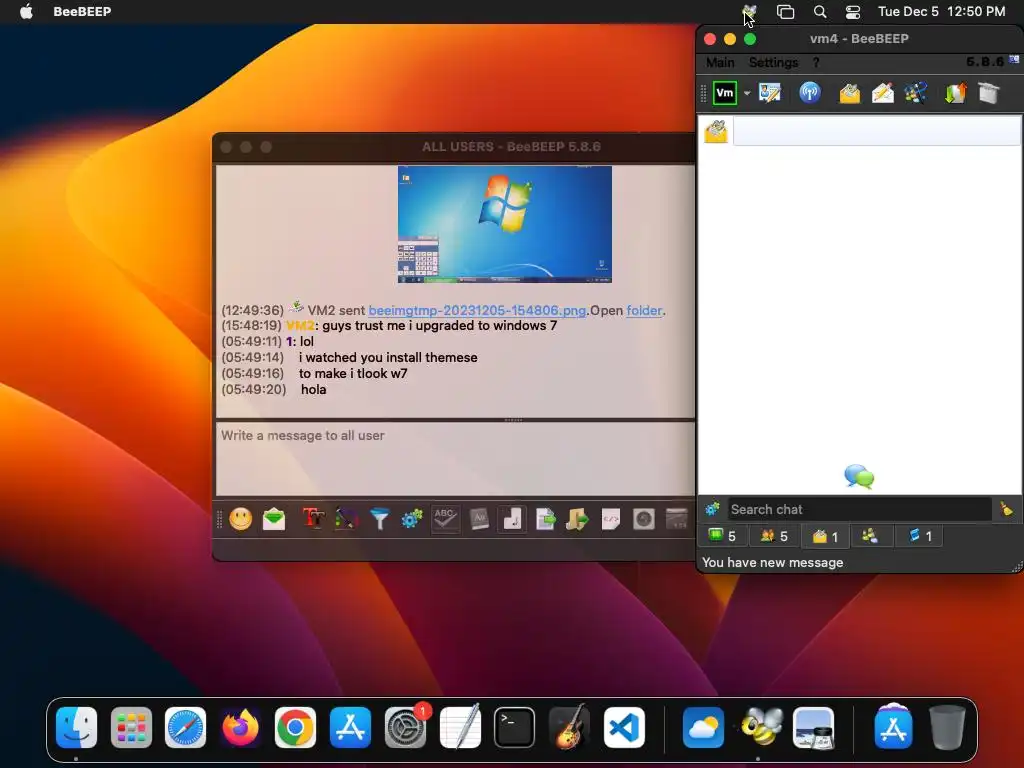The width and height of the screenshot is (1024, 768).
Task: Click the envelope with pencil write message icon
Action: (x=883, y=93)
